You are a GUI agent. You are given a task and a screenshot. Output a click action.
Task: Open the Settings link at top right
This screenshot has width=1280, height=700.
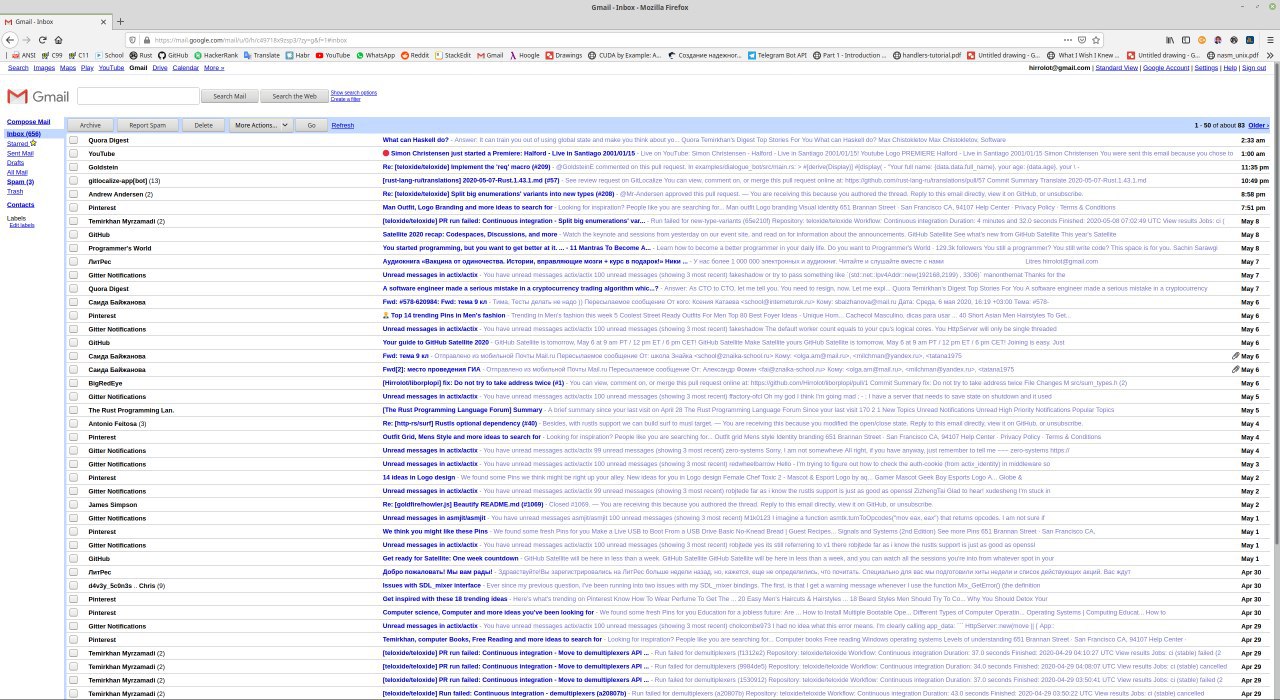pos(1206,68)
